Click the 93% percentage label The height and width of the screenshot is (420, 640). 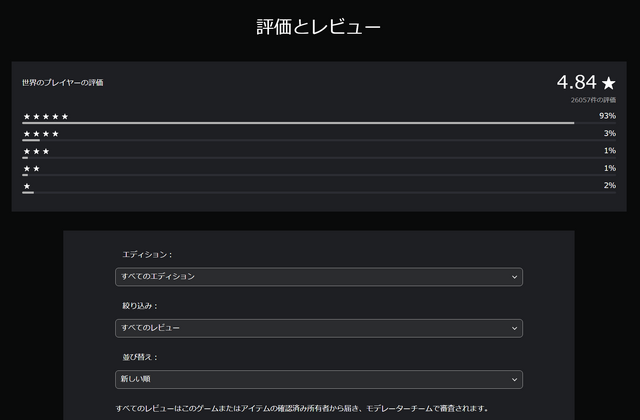click(607, 117)
